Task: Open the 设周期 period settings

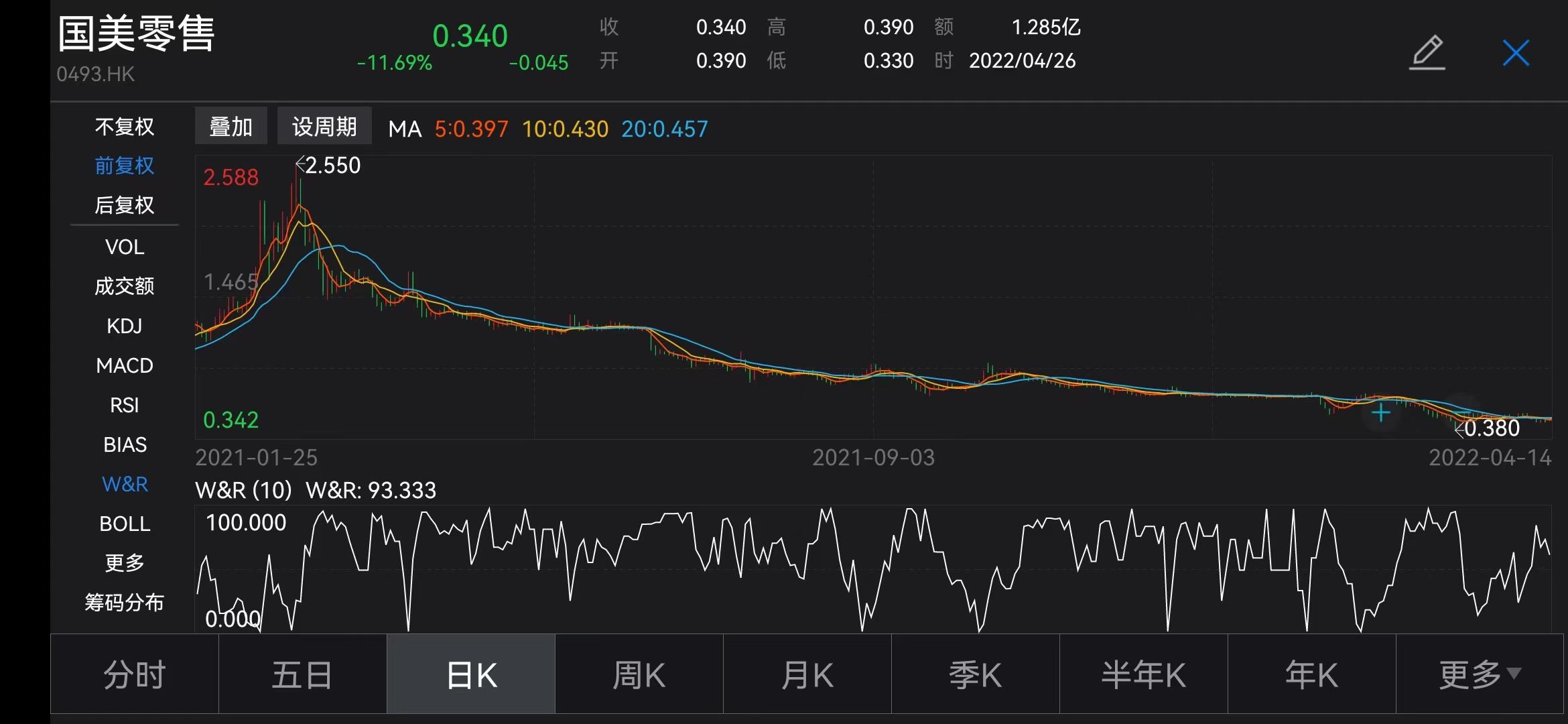Action: tap(324, 126)
